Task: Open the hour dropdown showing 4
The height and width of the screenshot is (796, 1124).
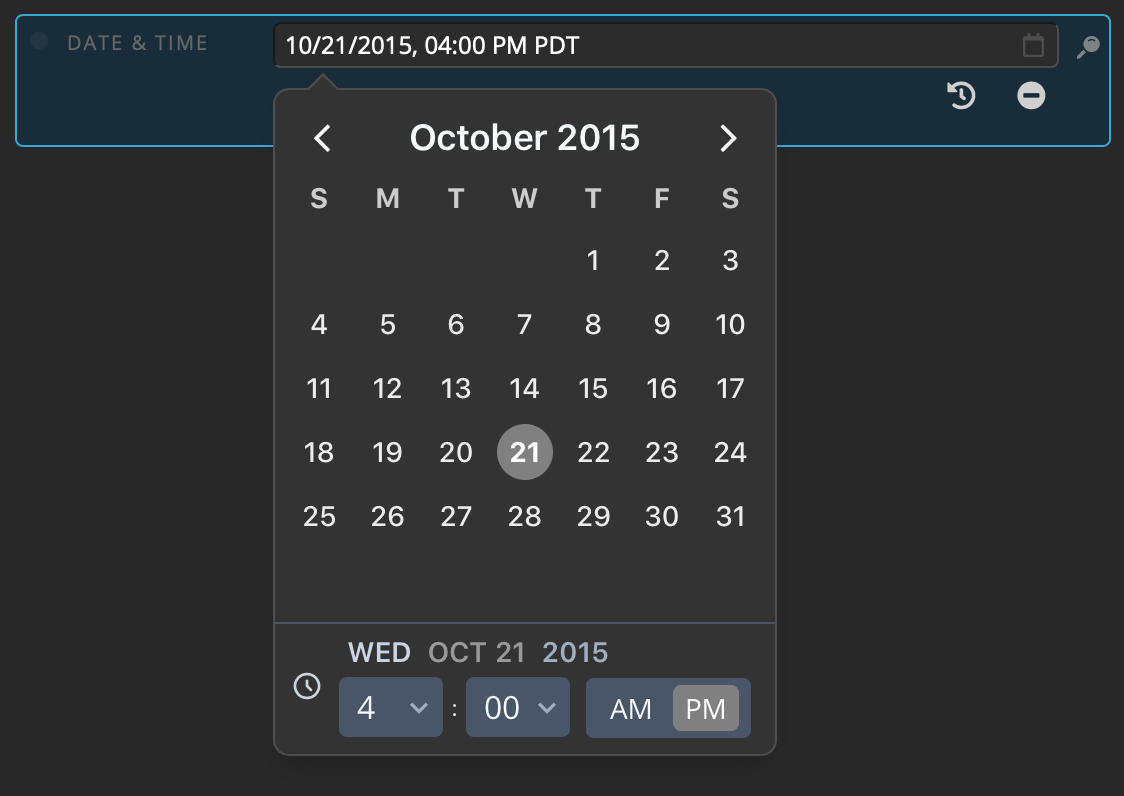Action: [391, 707]
